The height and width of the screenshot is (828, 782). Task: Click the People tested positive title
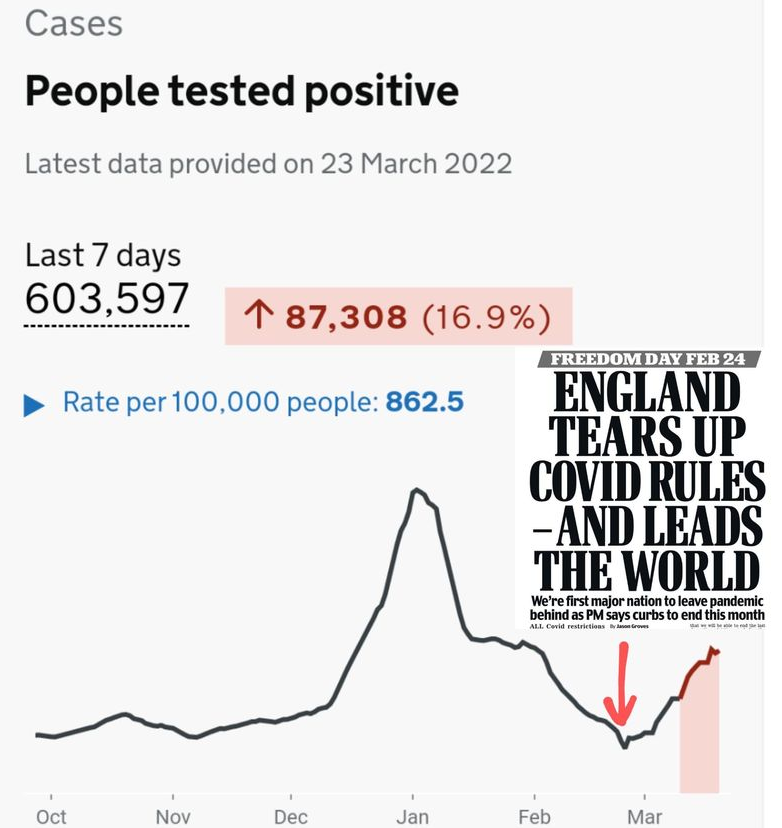coord(242,91)
